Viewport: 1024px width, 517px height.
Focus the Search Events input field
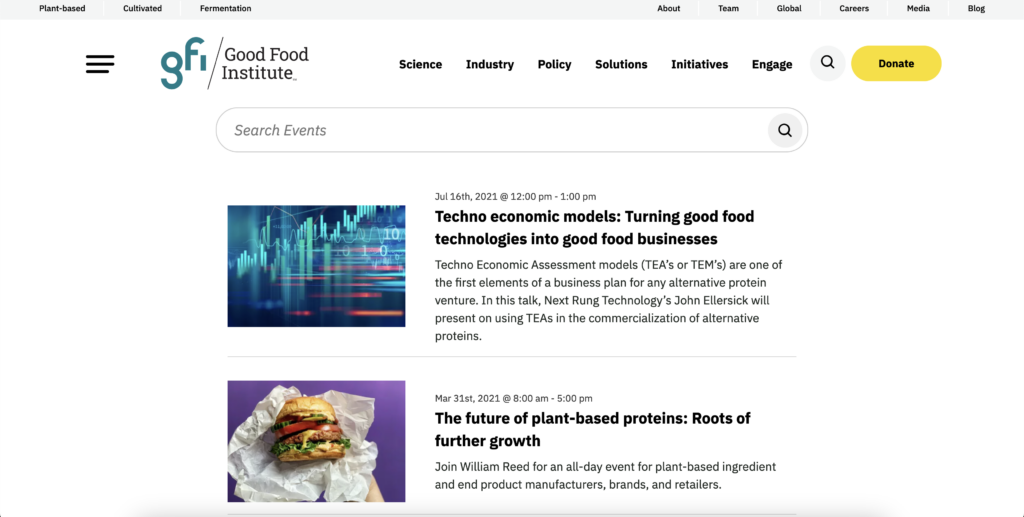click(490, 130)
